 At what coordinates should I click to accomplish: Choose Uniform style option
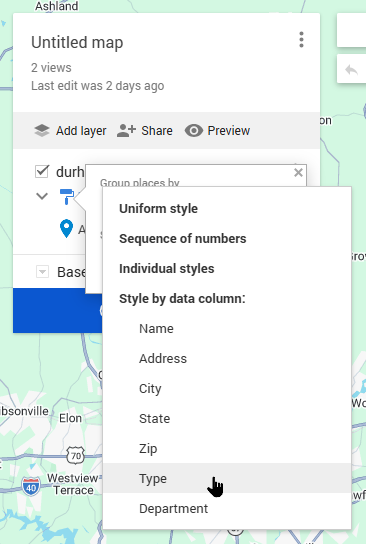[x=227, y=209]
